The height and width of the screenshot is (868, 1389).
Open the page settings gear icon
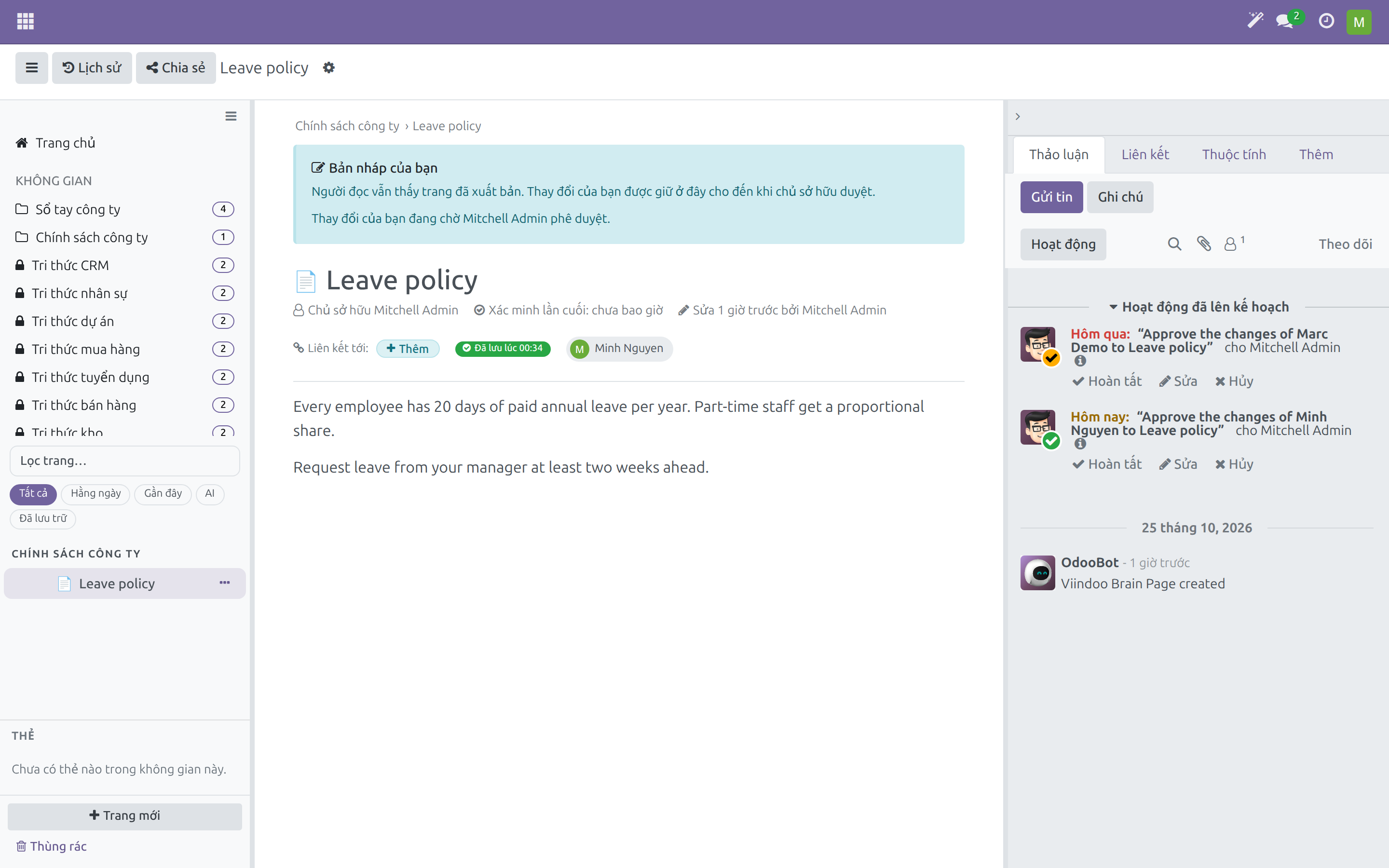[328, 68]
